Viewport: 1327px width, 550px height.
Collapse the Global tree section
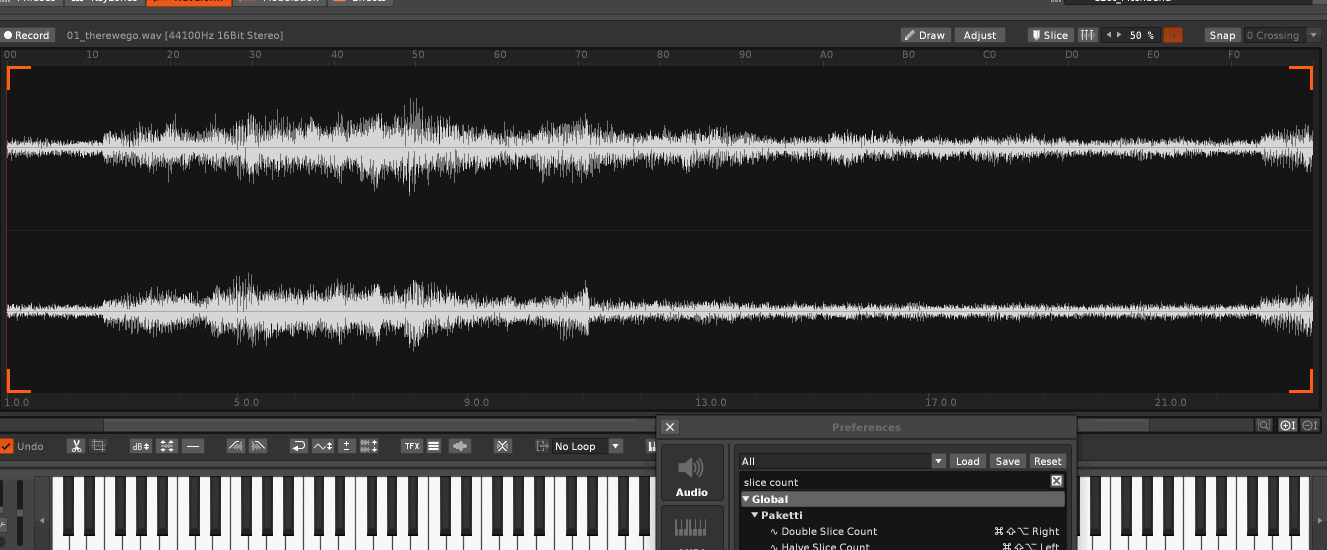746,499
